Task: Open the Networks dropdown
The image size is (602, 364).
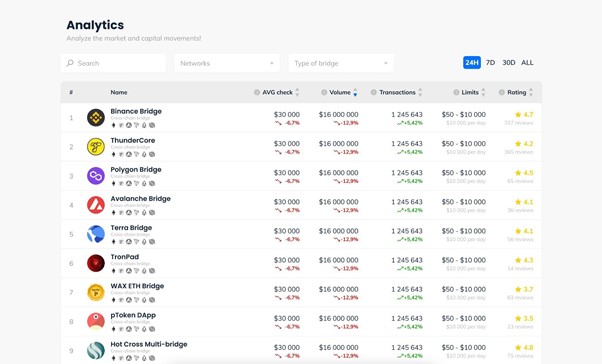Action: [x=227, y=63]
